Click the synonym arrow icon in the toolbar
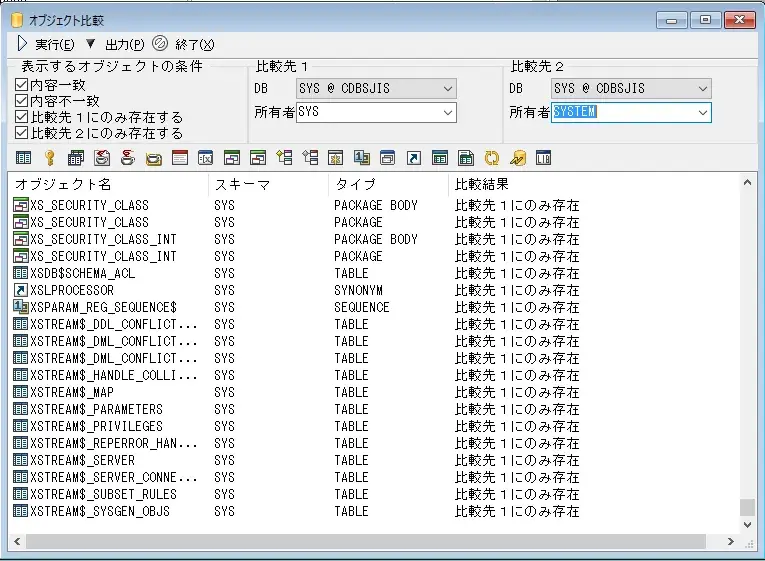Screen dimensions: 765x561 (413, 158)
